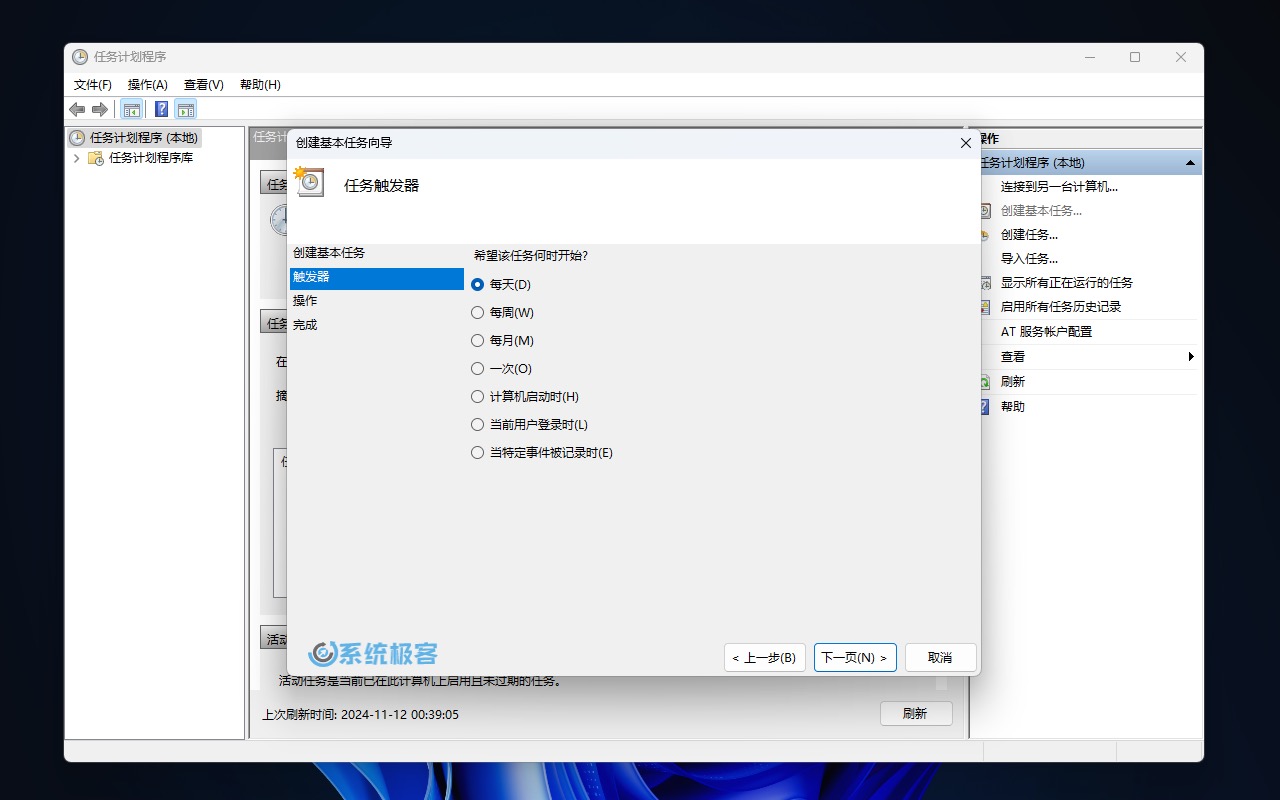This screenshot has width=1280, height=800.
Task: Click the folder icon of 任务计划程序库
Action: (x=96, y=158)
